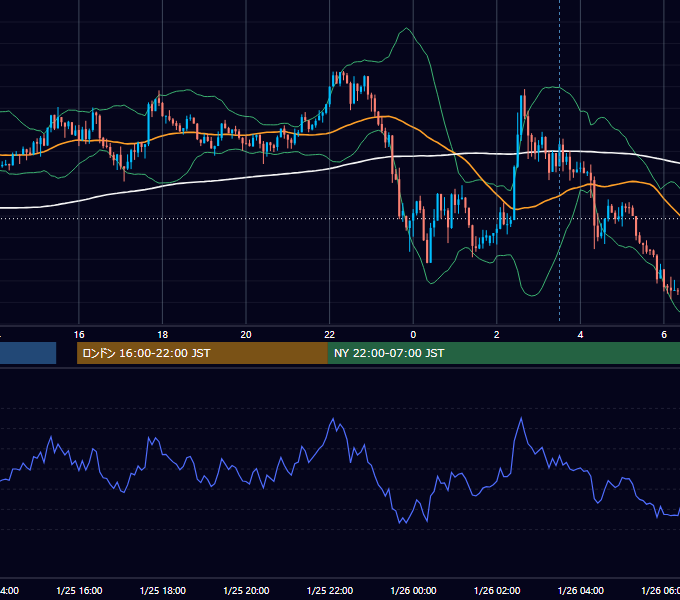Click the 1/26 00:00 time label
The width and height of the screenshot is (680, 600).
click(x=413, y=590)
